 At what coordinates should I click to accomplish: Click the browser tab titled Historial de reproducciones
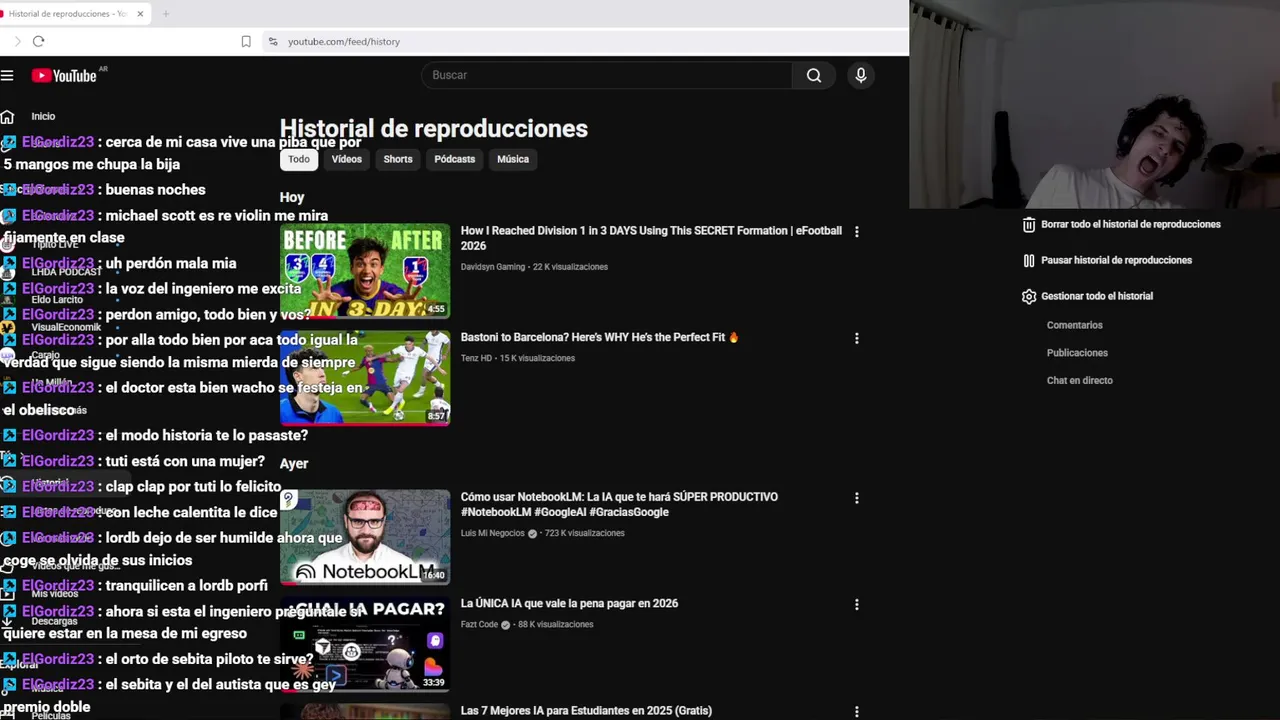click(x=75, y=14)
